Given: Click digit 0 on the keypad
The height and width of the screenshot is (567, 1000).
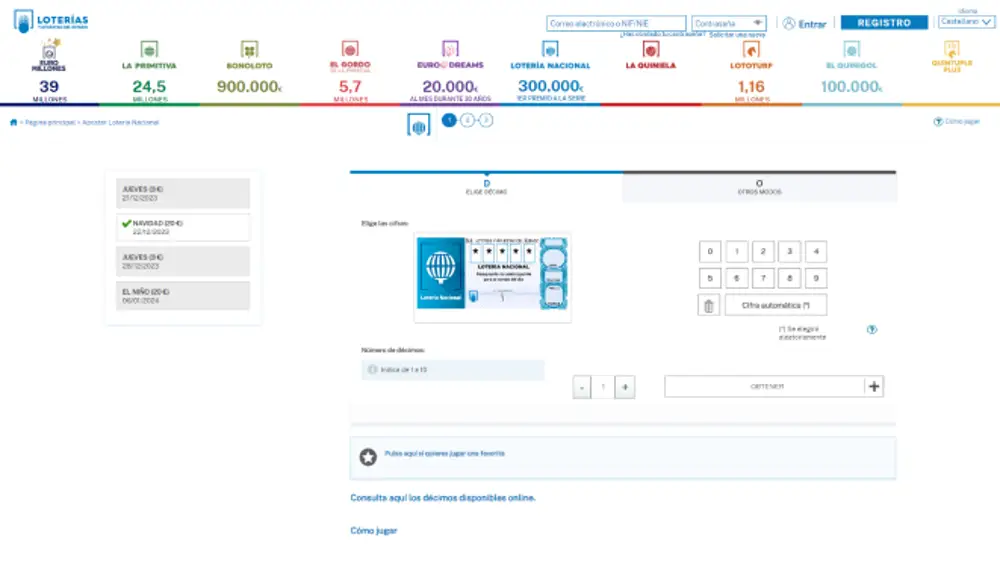Looking at the screenshot, I should tap(710, 251).
